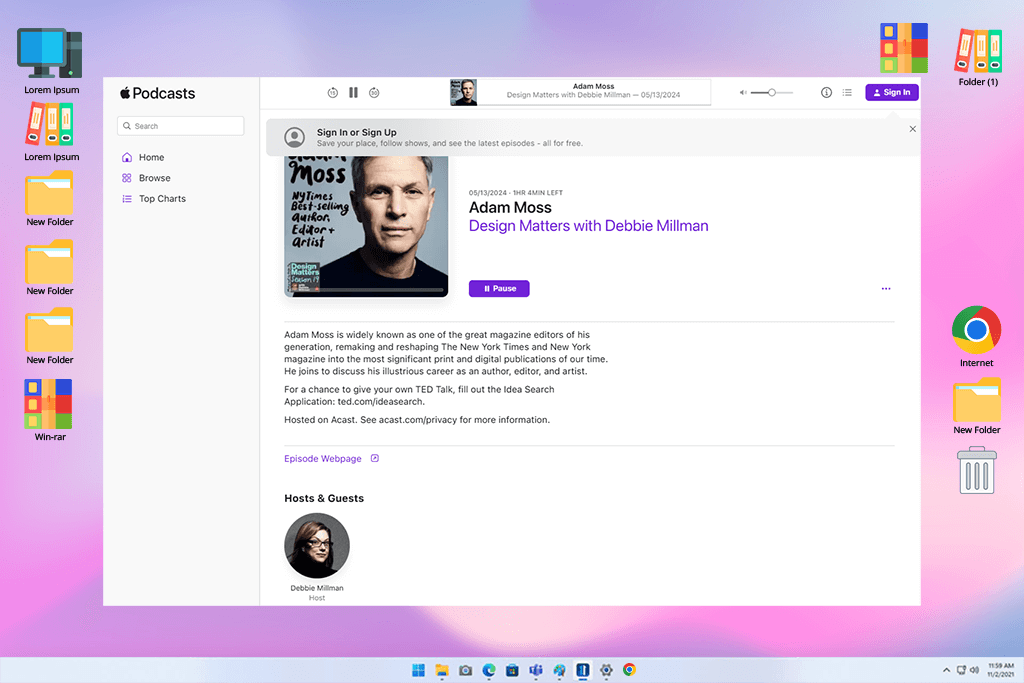Open the episode info icon
The width and height of the screenshot is (1024, 683).
(826, 93)
